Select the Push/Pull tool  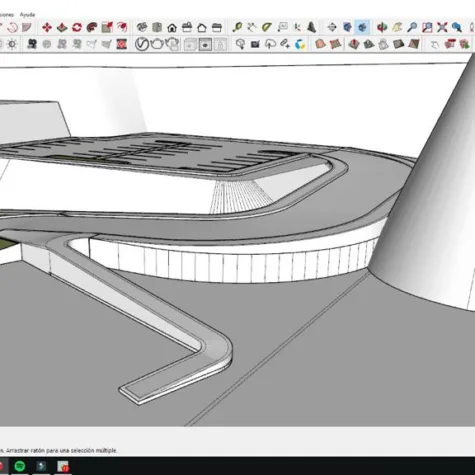pos(62,27)
